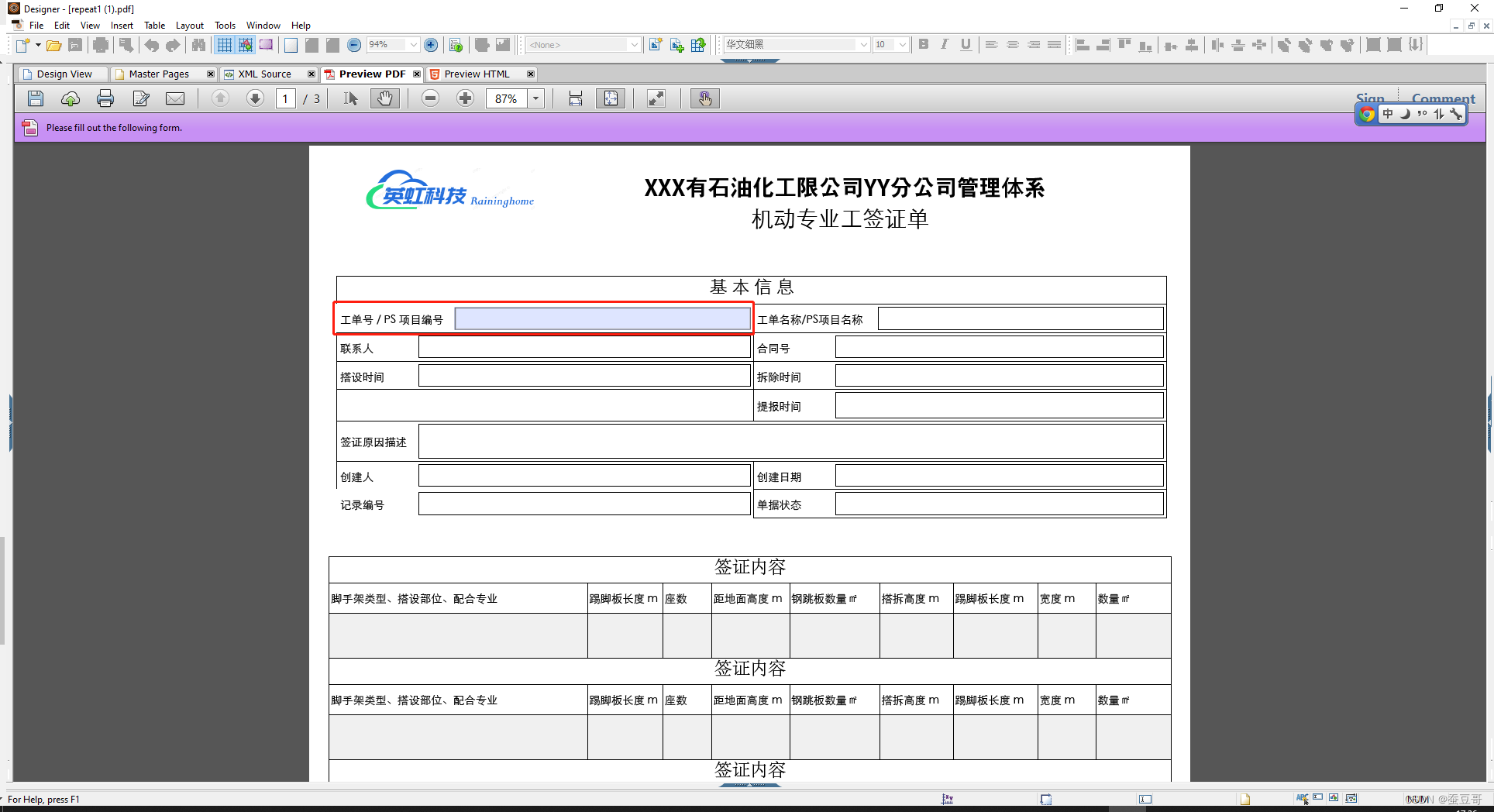The width and height of the screenshot is (1494, 812).
Task: Select the hand pan tool
Action: point(384,98)
